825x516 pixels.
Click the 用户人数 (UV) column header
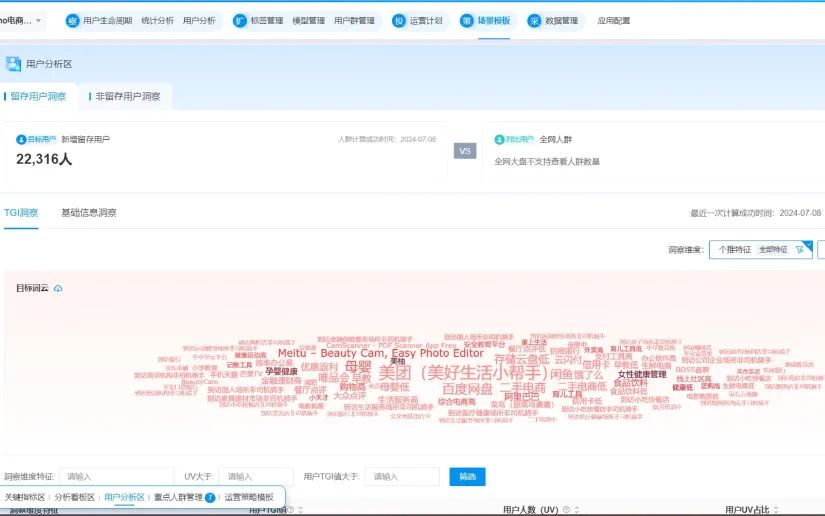(x=530, y=509)
